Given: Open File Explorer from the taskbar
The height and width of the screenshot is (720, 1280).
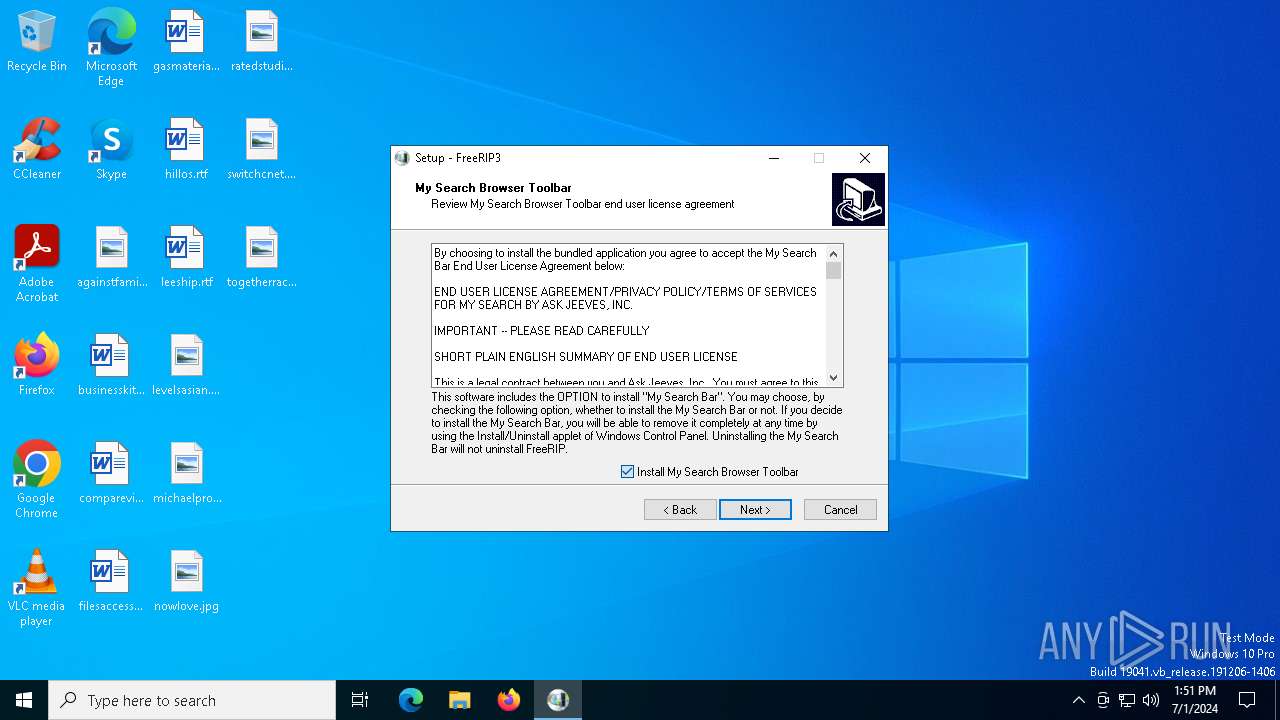Looking at the screenshot, I should [x=460, y=700].
